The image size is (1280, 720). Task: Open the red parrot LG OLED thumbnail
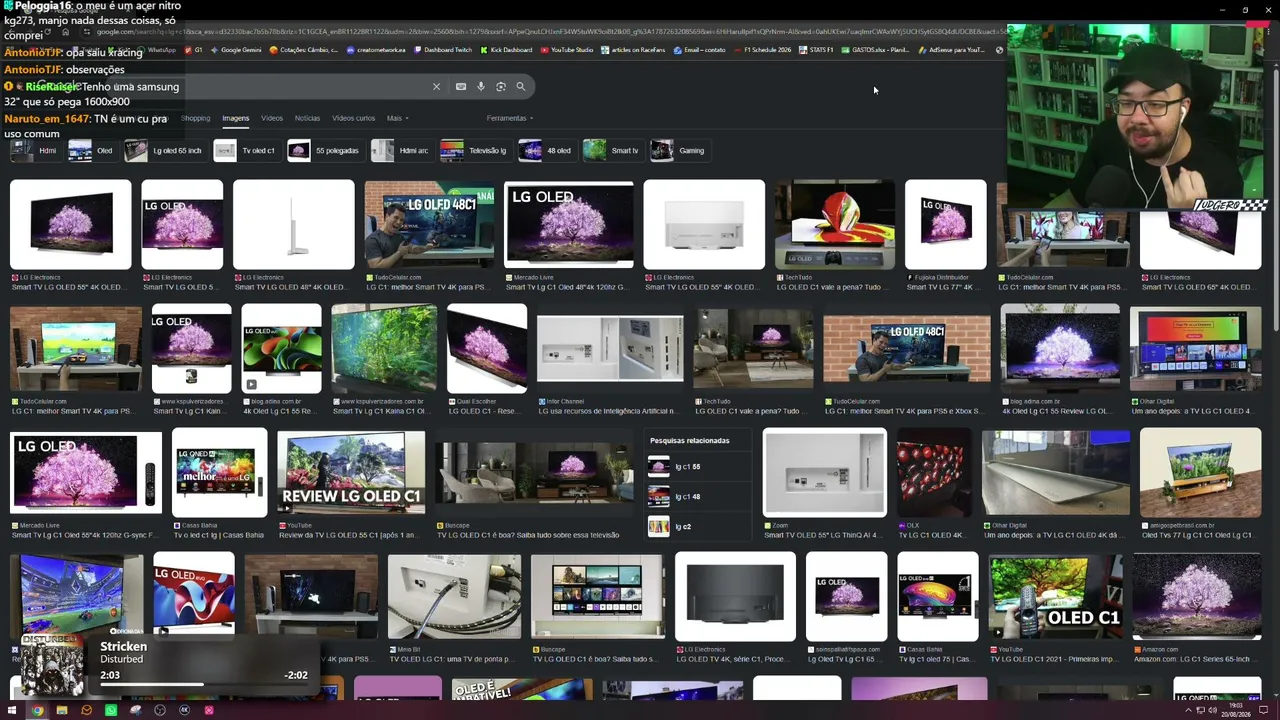pos(835,225)
